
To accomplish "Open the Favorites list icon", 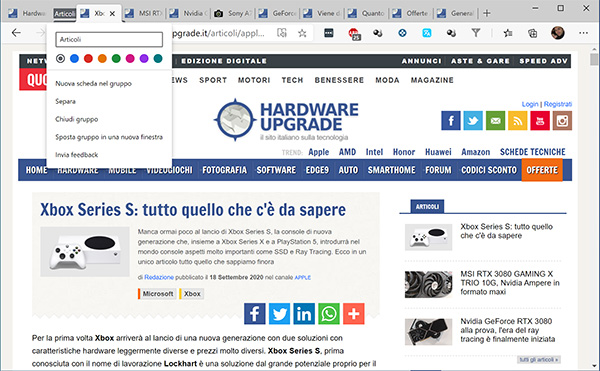I will [508, 33].
